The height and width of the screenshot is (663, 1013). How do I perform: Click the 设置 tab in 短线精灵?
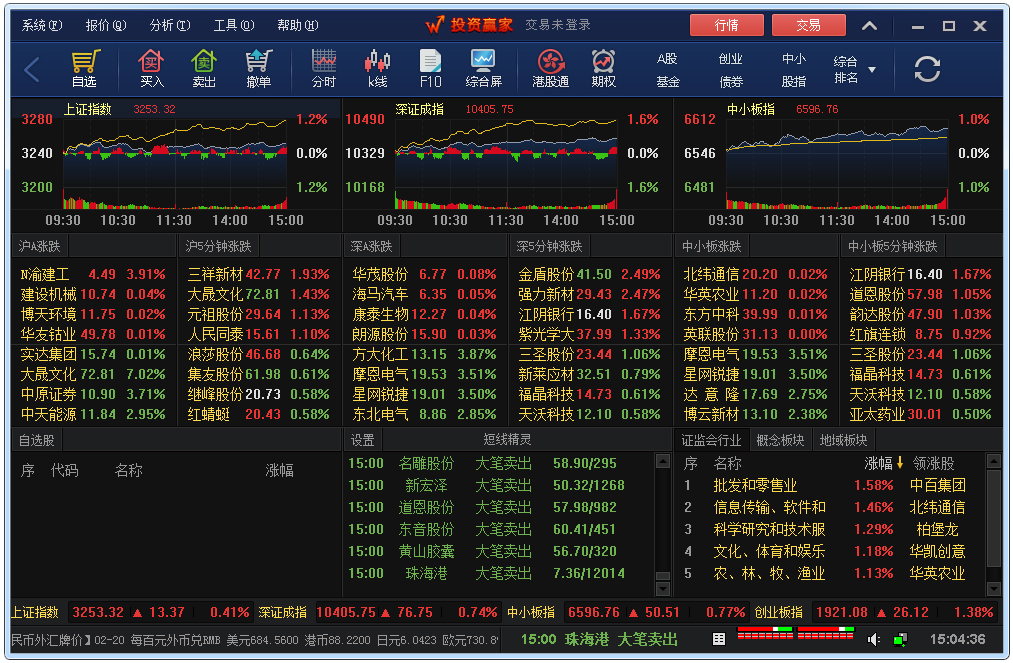coord(362,440)
